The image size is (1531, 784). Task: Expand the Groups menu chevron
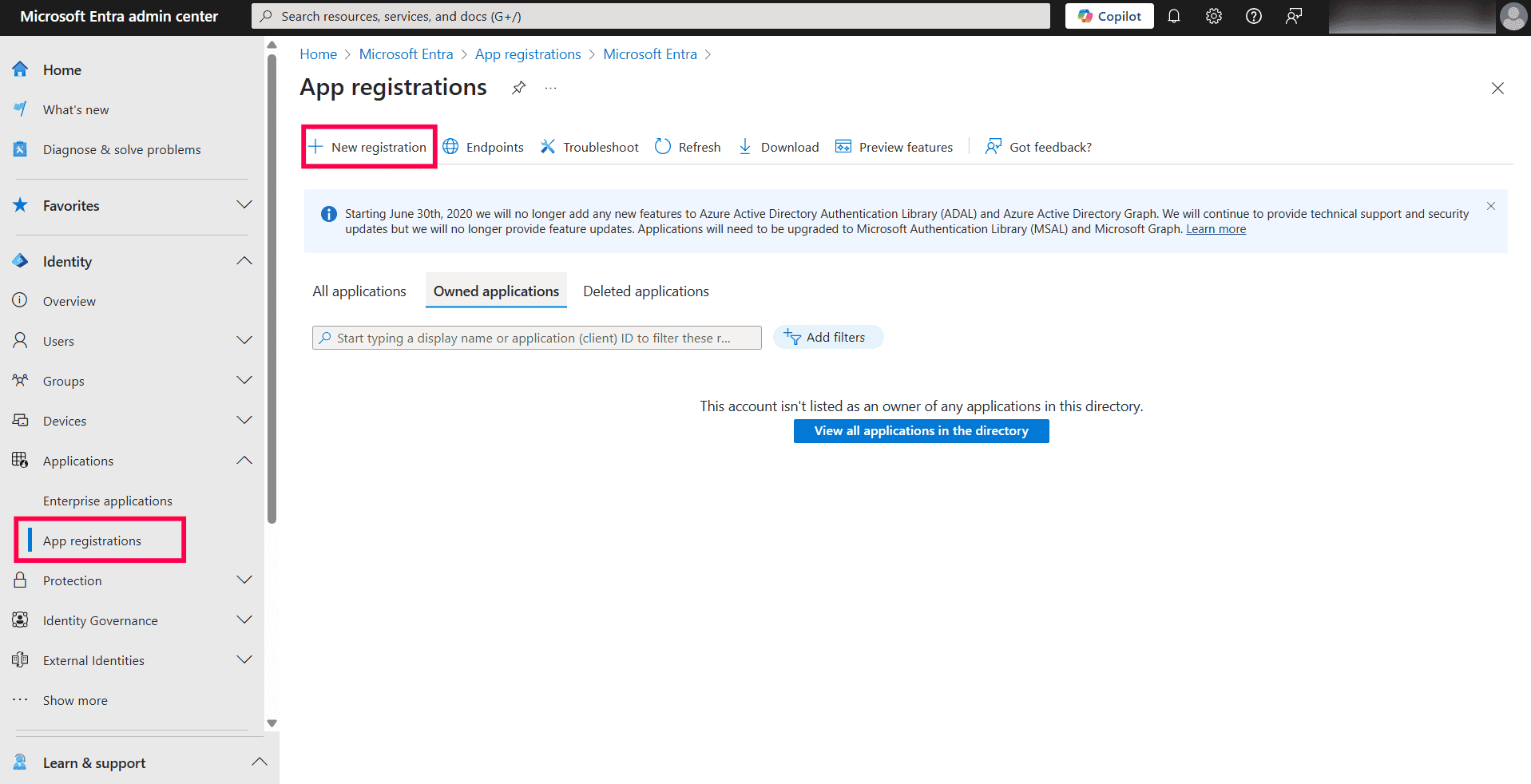244,381
